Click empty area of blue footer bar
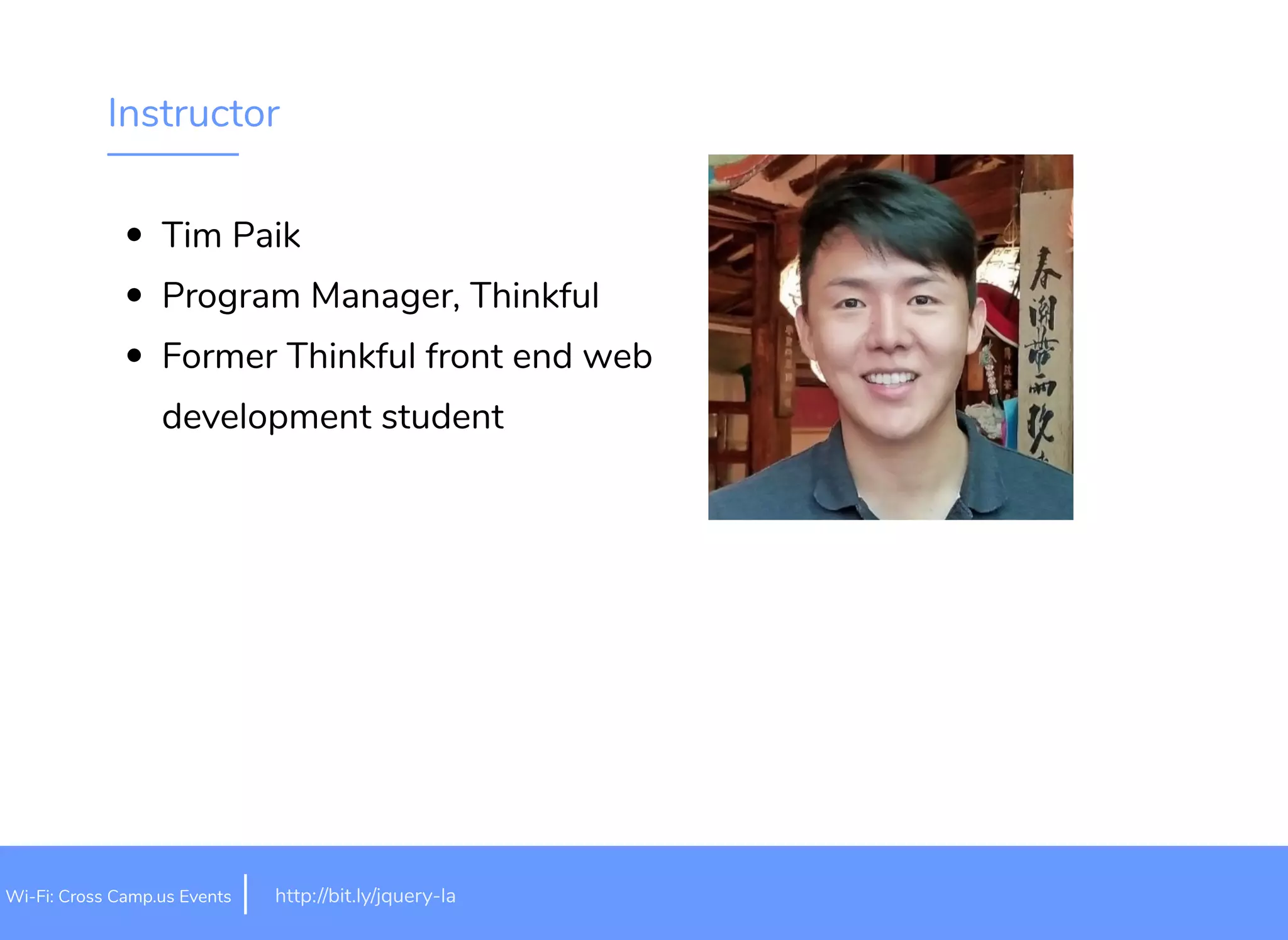The height and width of the screenshot is (940, 1288). pos(880,893)
